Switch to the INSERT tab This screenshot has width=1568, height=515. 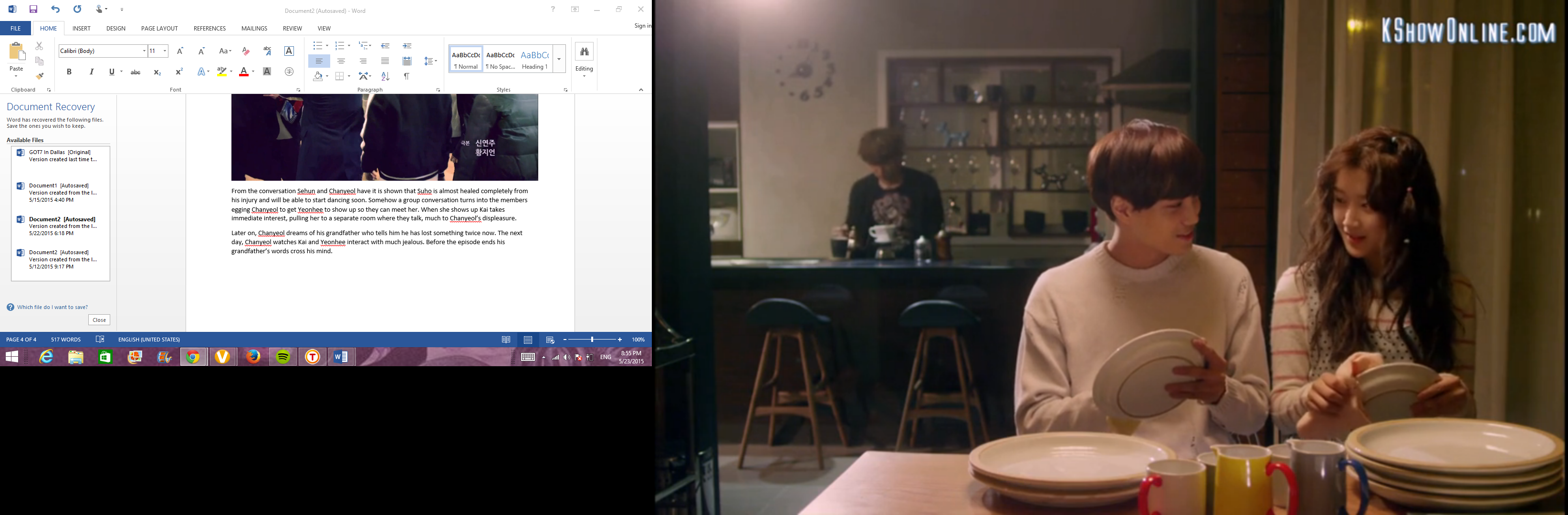(82, 29)
